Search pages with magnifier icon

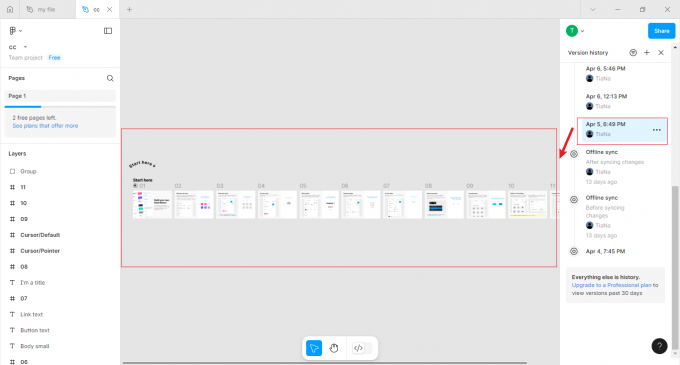[x=110, y=78]
